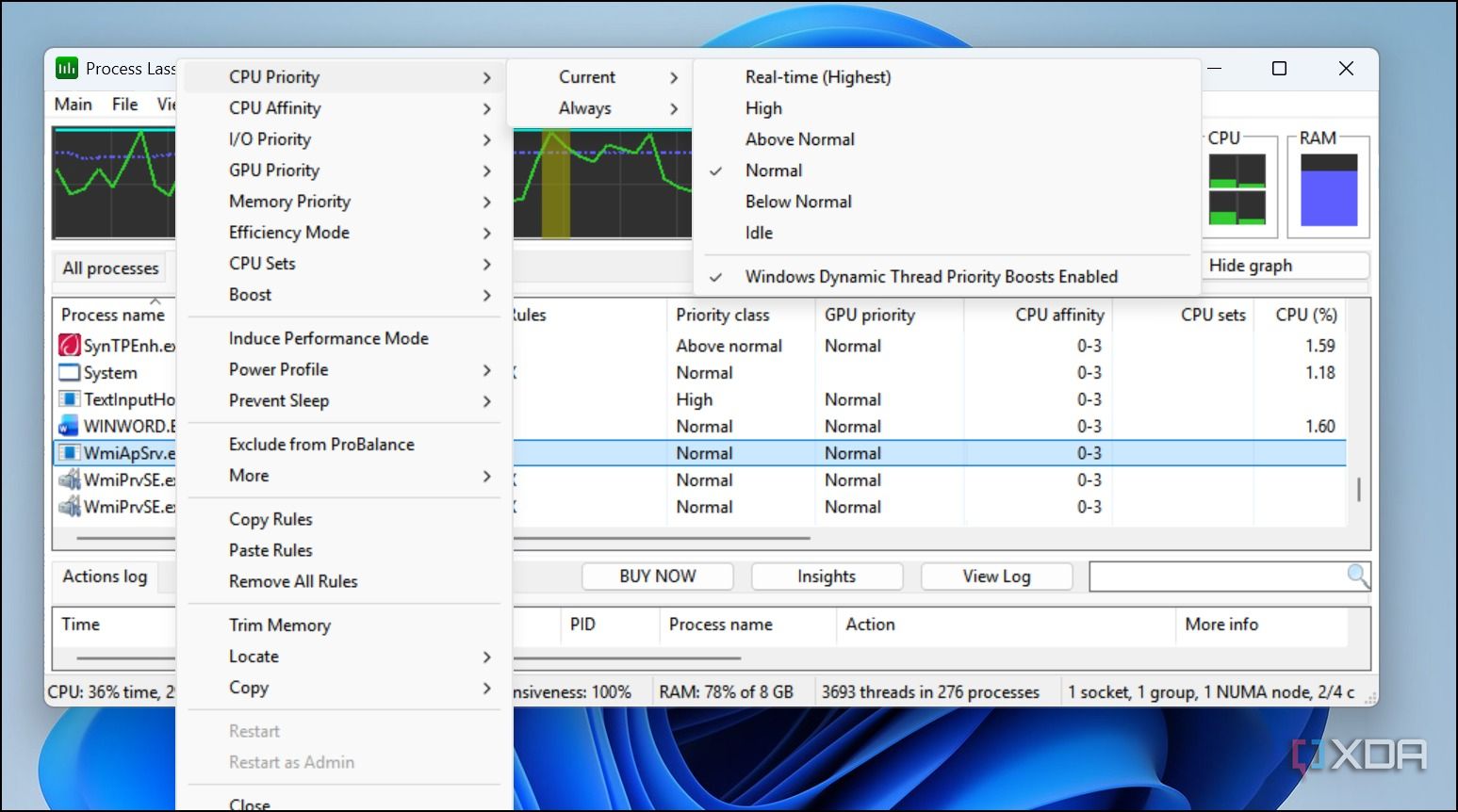Set CPU priority to Real-time (Highest)
Viewport: 1458px width, 812px height.
point(947,77)
